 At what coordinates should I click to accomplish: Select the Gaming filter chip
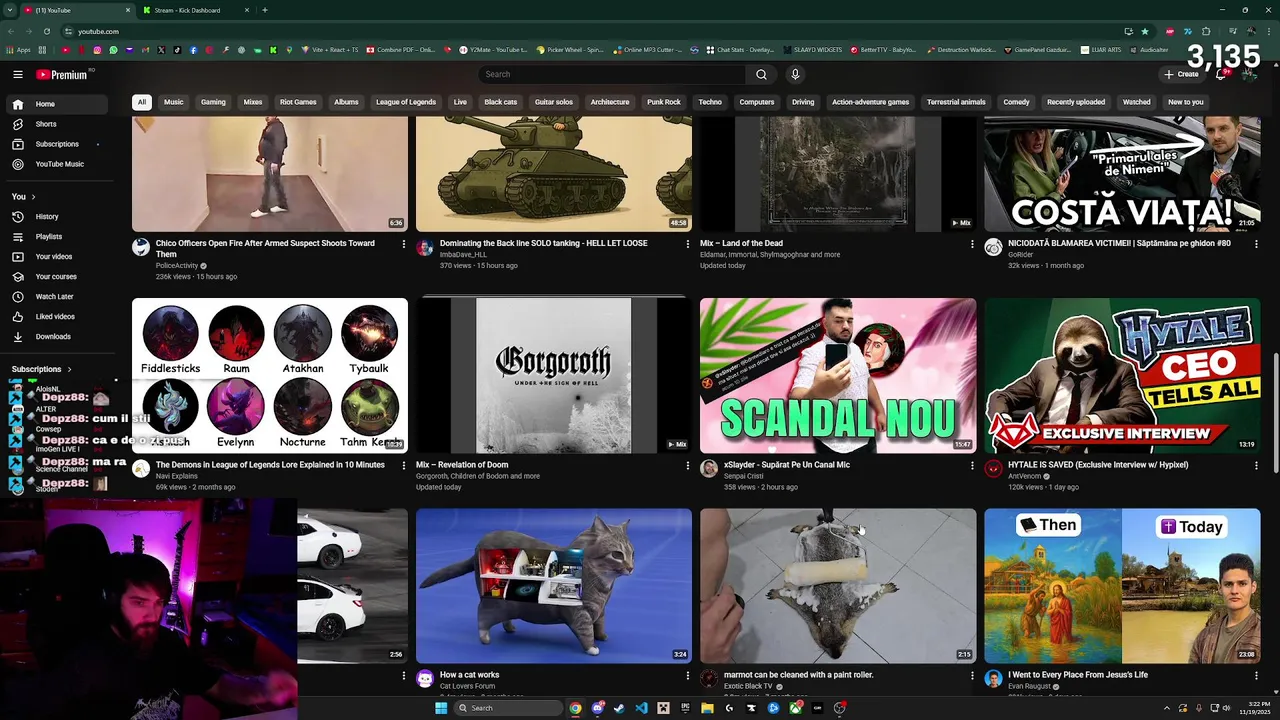[213, 102]
